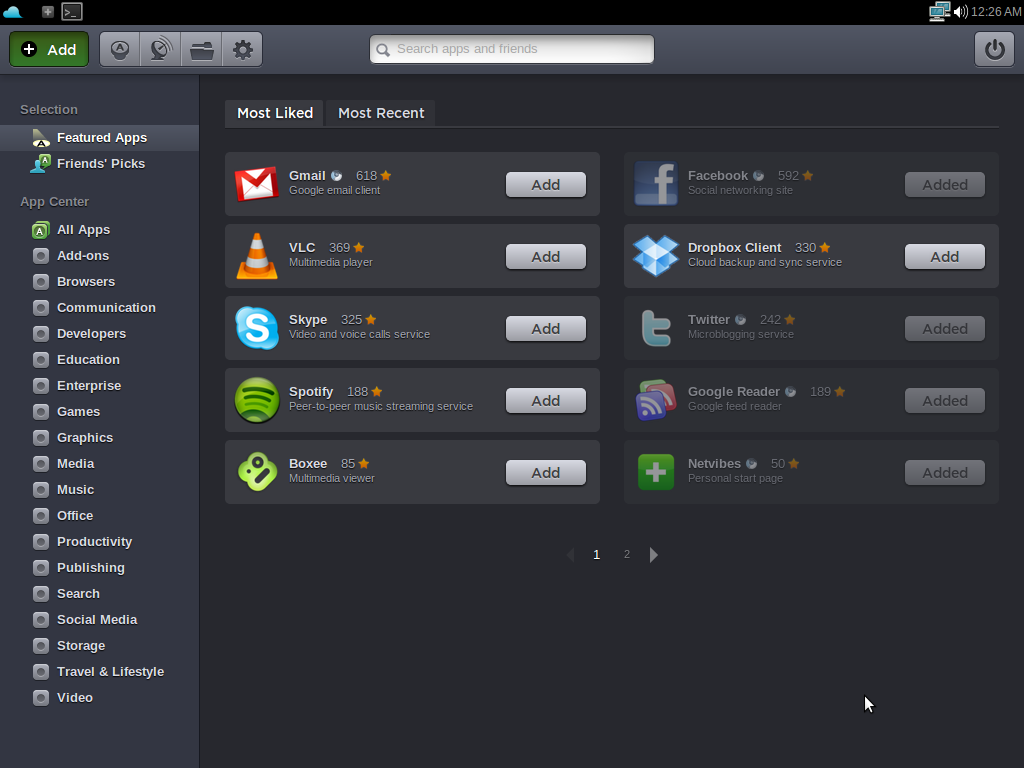
Task: Click the star beside Dropbox Client 330
Action: (825, 248)
